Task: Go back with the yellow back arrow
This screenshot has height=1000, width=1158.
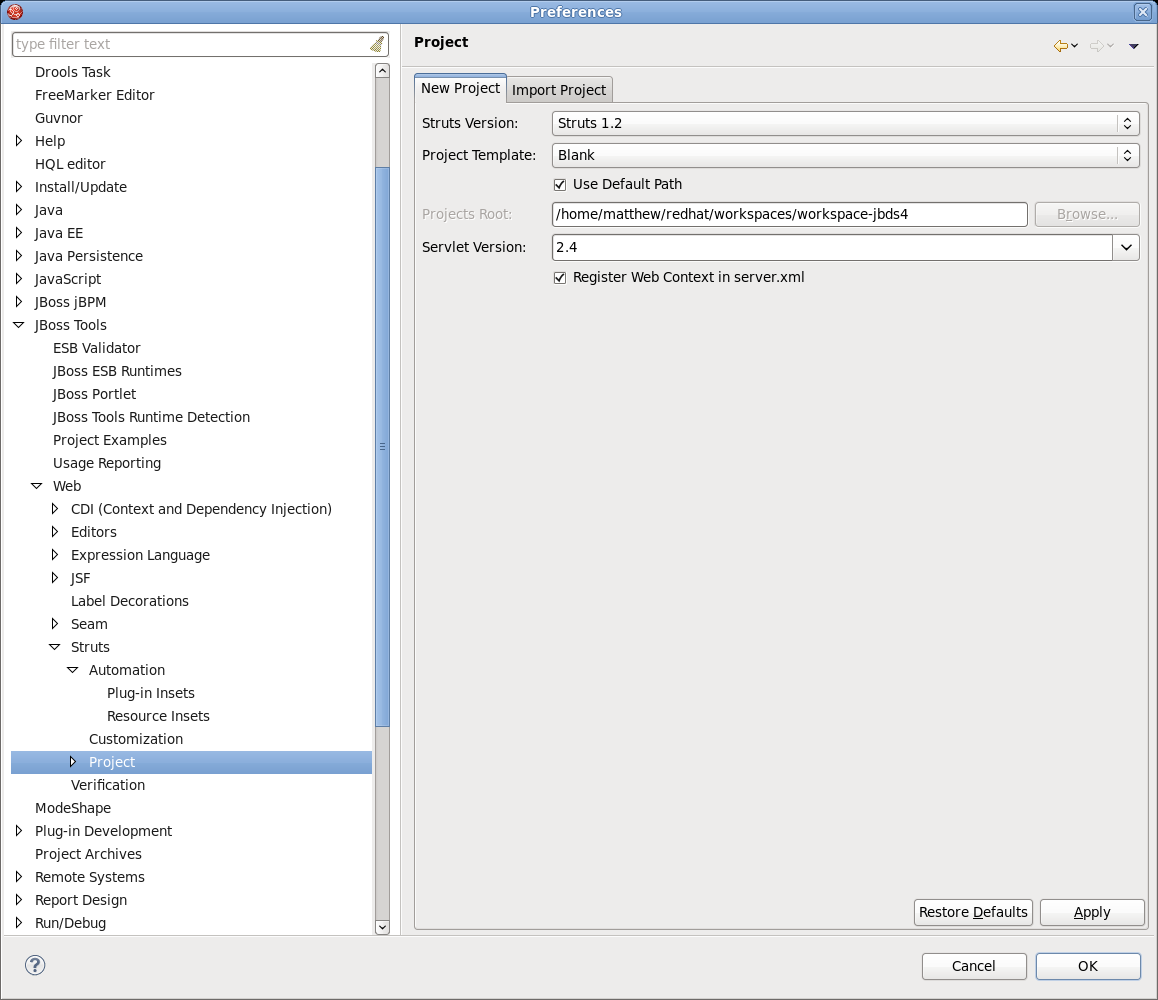Action: (x=1061, y=46)
